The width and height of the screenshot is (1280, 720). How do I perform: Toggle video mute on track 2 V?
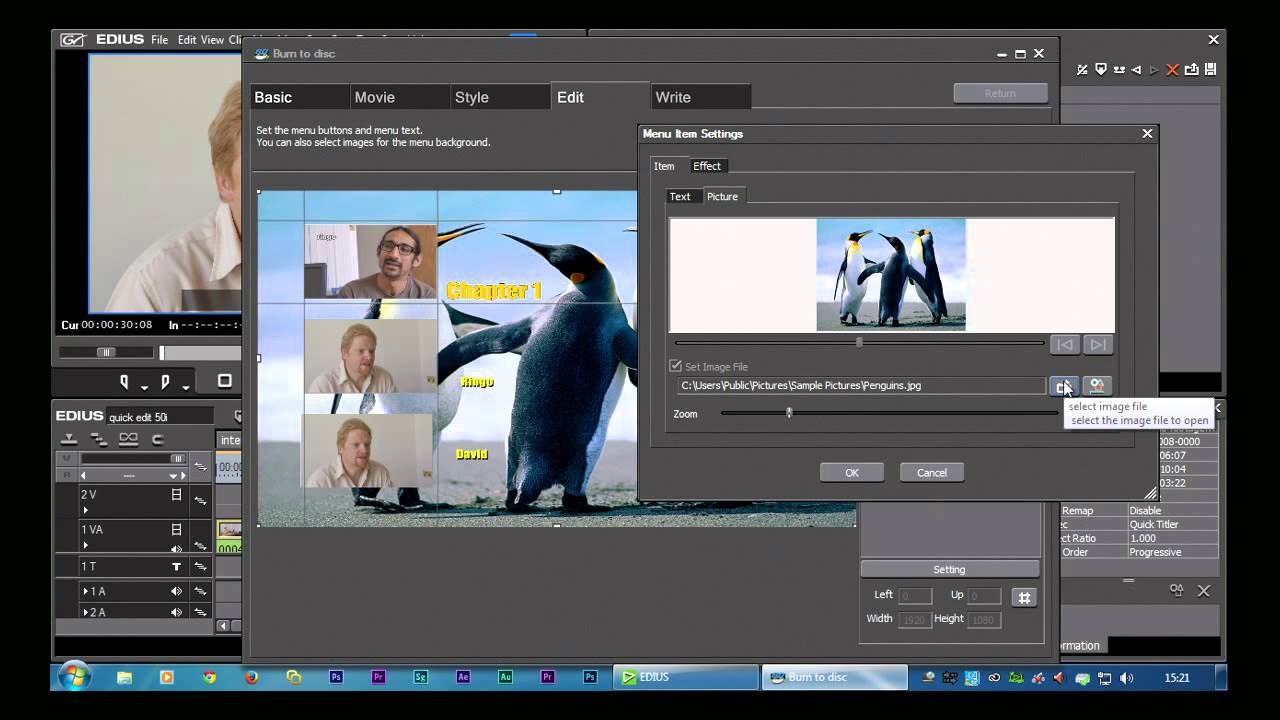tap(176, 494)
